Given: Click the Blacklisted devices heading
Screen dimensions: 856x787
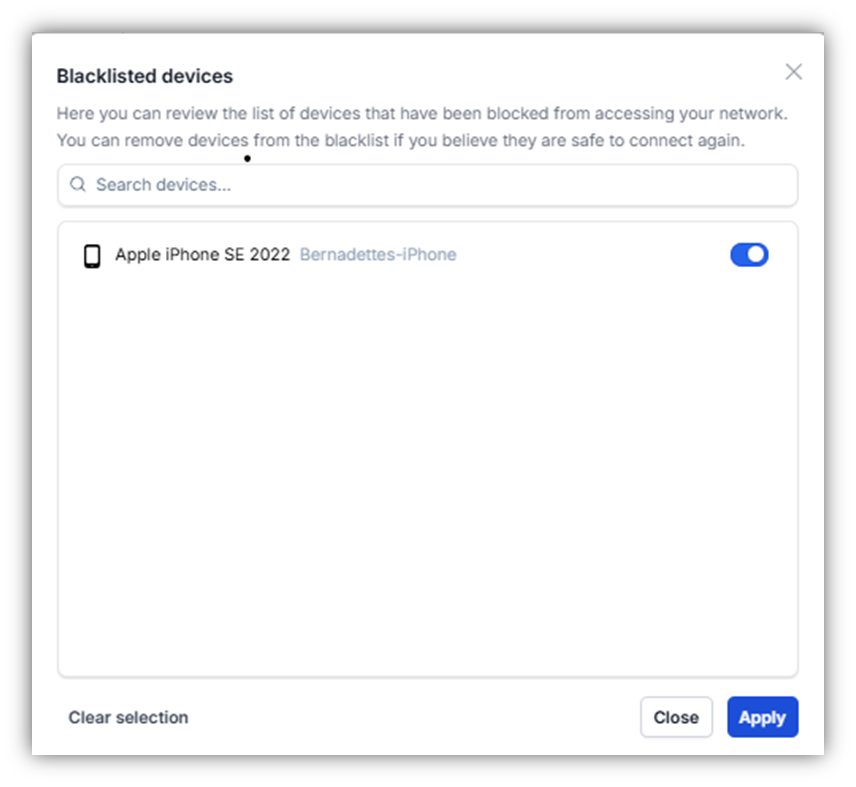Looking at the screenshot, I should pos(144,76).
